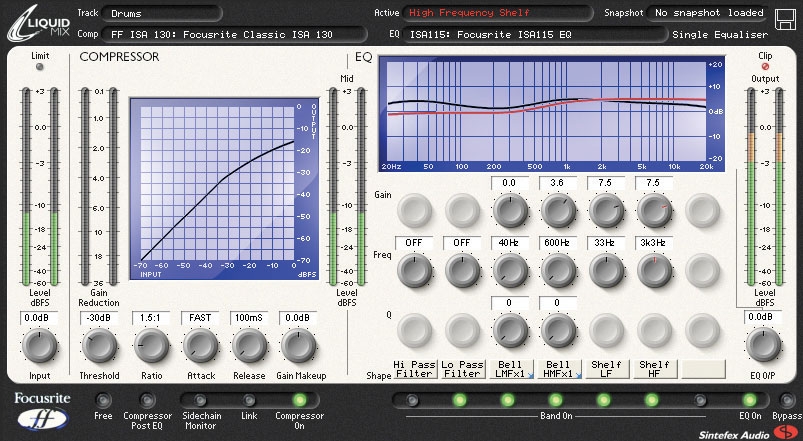The height and width of the screenshot is (441, 803).
Task: Click the Threshold knob
Action: 99,345
